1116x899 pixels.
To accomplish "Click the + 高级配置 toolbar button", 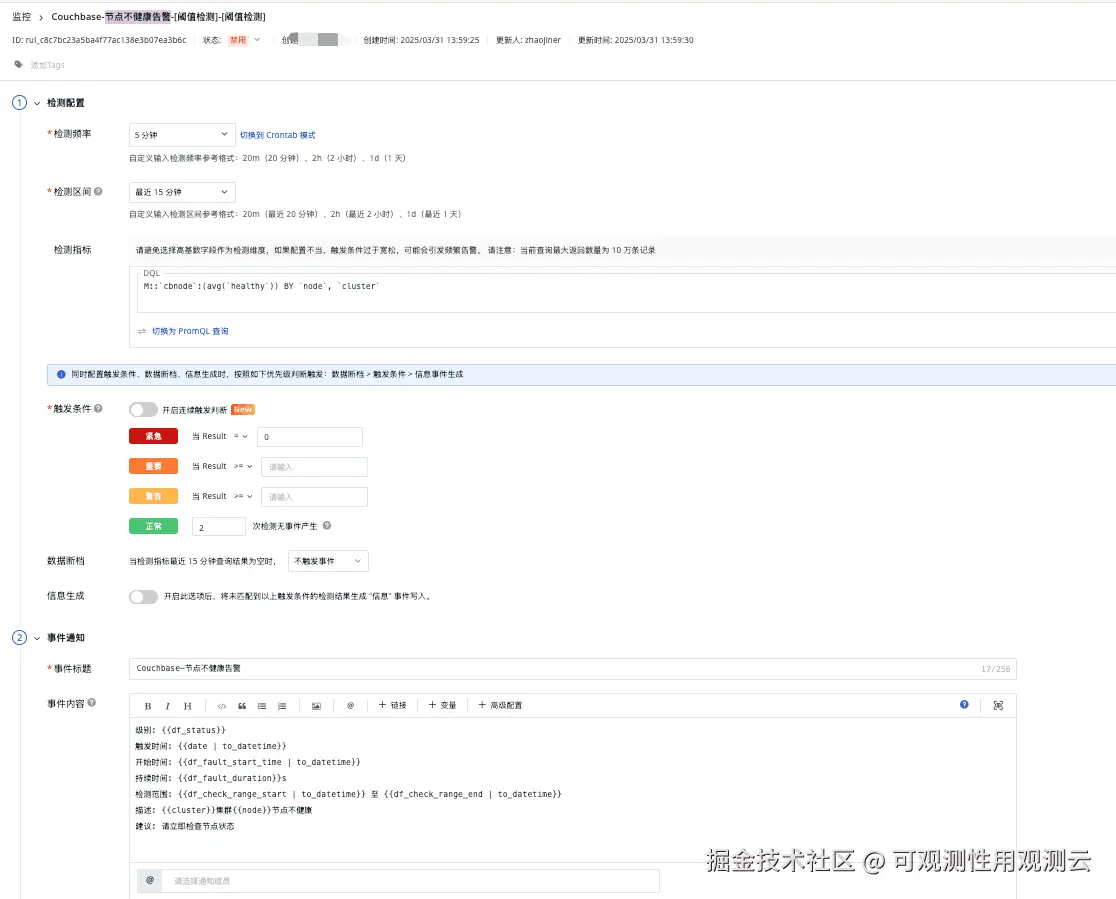I will click(x=500, y=705).
